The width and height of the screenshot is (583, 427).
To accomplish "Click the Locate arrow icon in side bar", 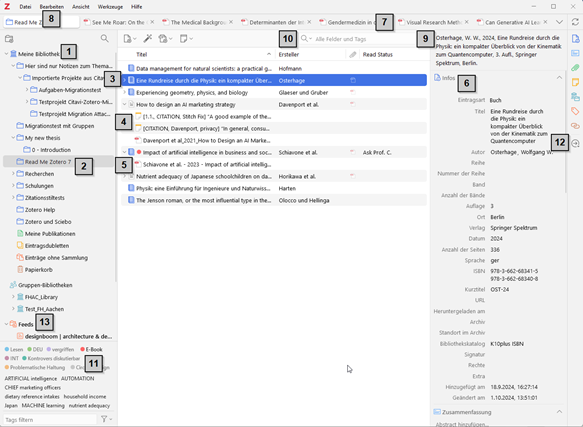I will click(x=575, y=143).
